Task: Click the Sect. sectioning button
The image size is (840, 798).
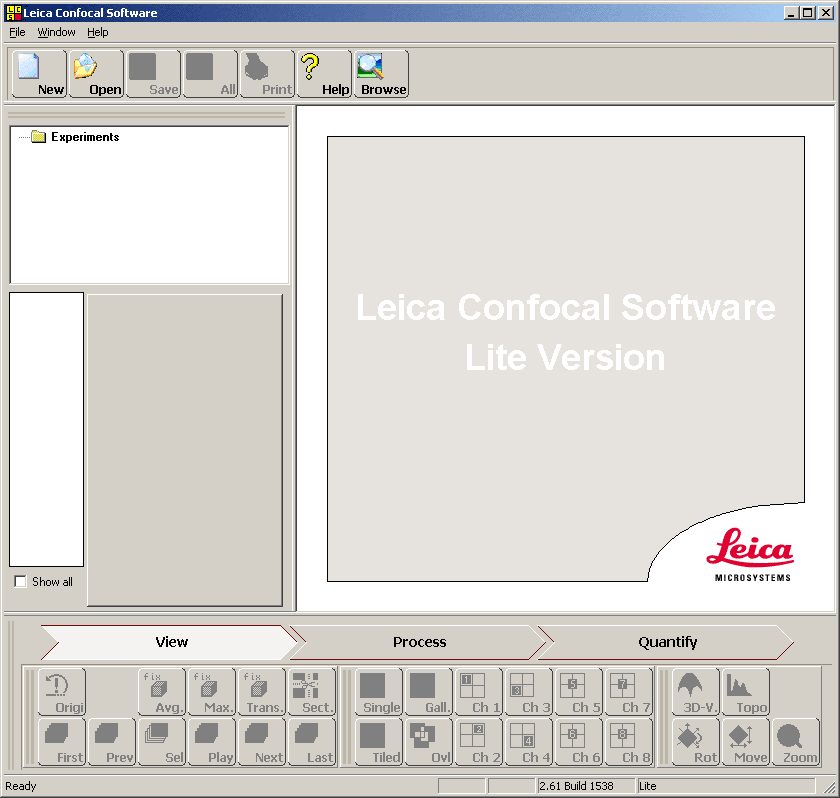Action: [312, 692]
